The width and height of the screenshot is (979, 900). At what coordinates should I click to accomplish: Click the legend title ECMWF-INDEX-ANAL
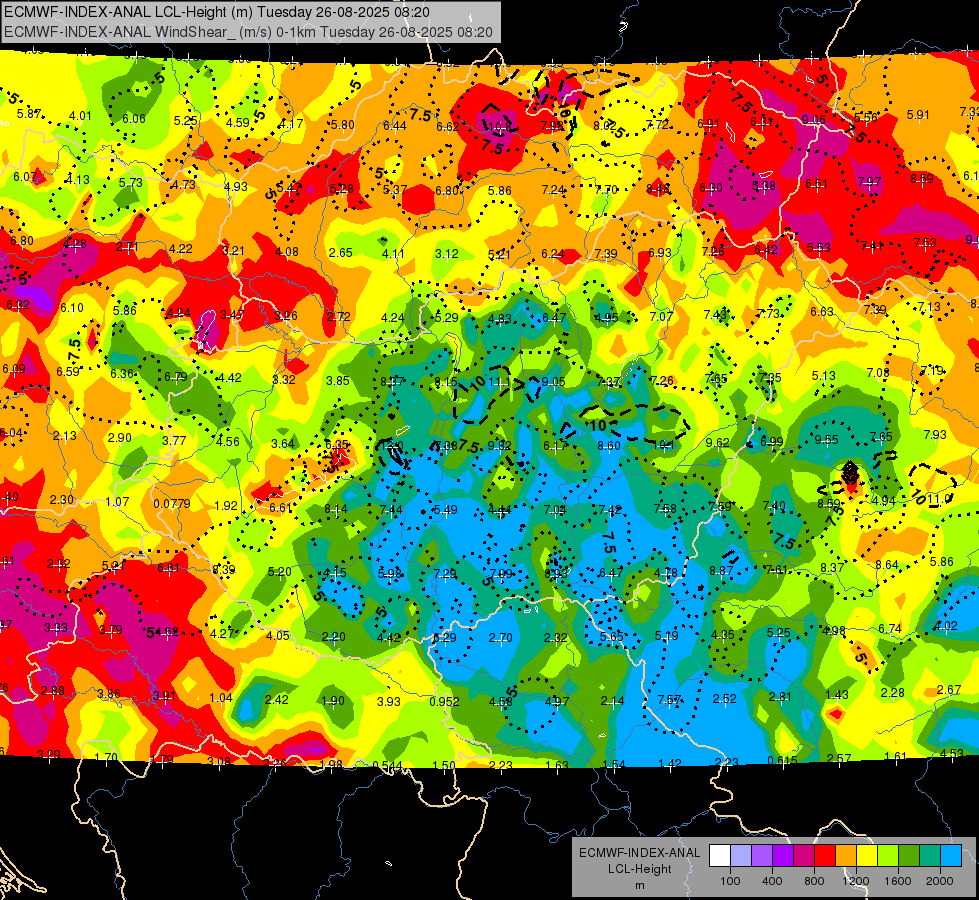click(639, 853)
